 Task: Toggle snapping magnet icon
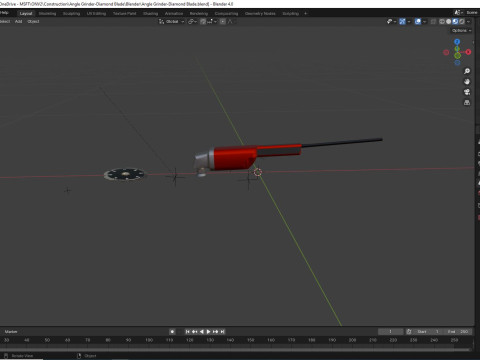pyautogui.click(x=203, y=22)
